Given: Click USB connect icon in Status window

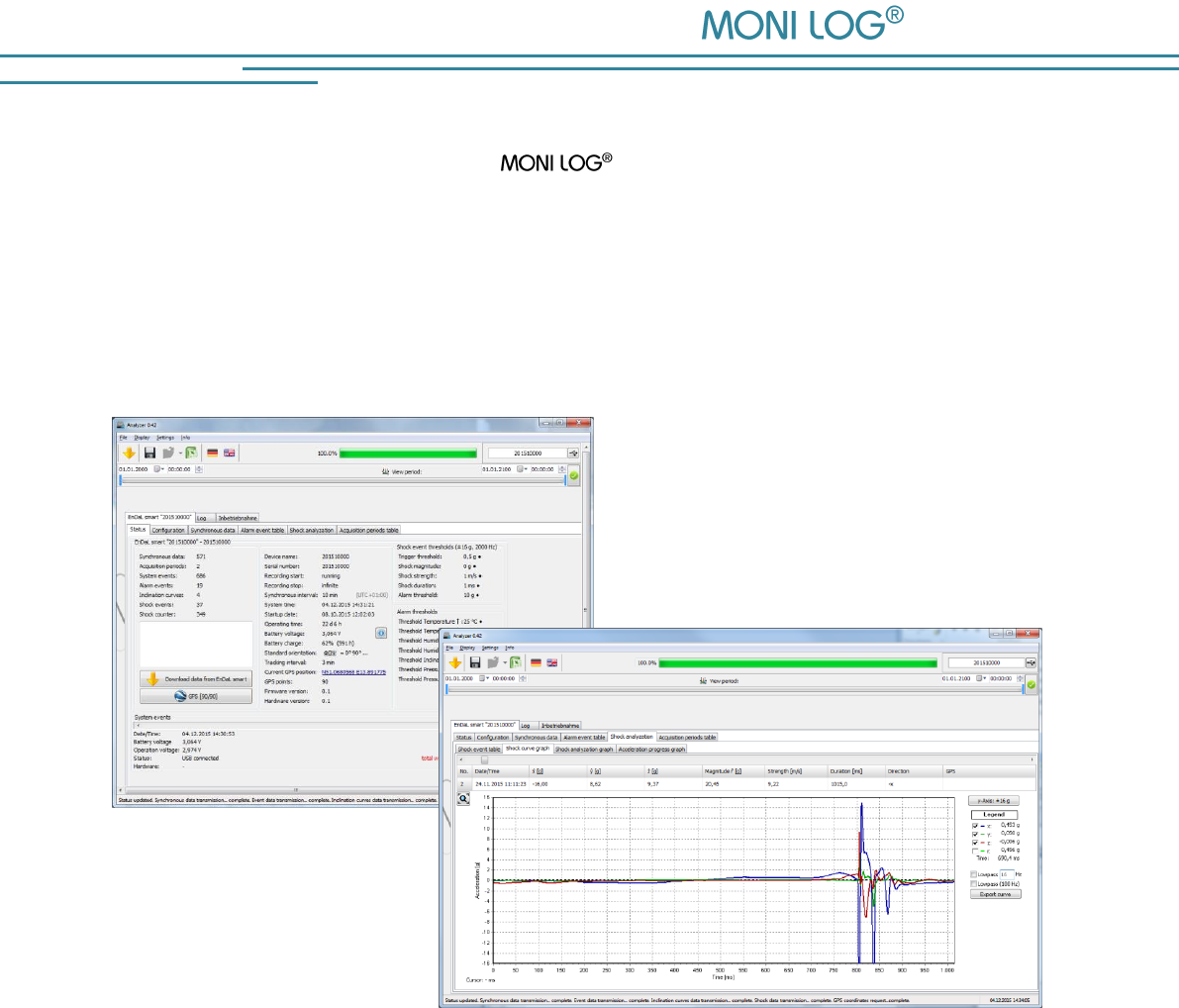Looking at the screenshot, I should pos(574,454).
